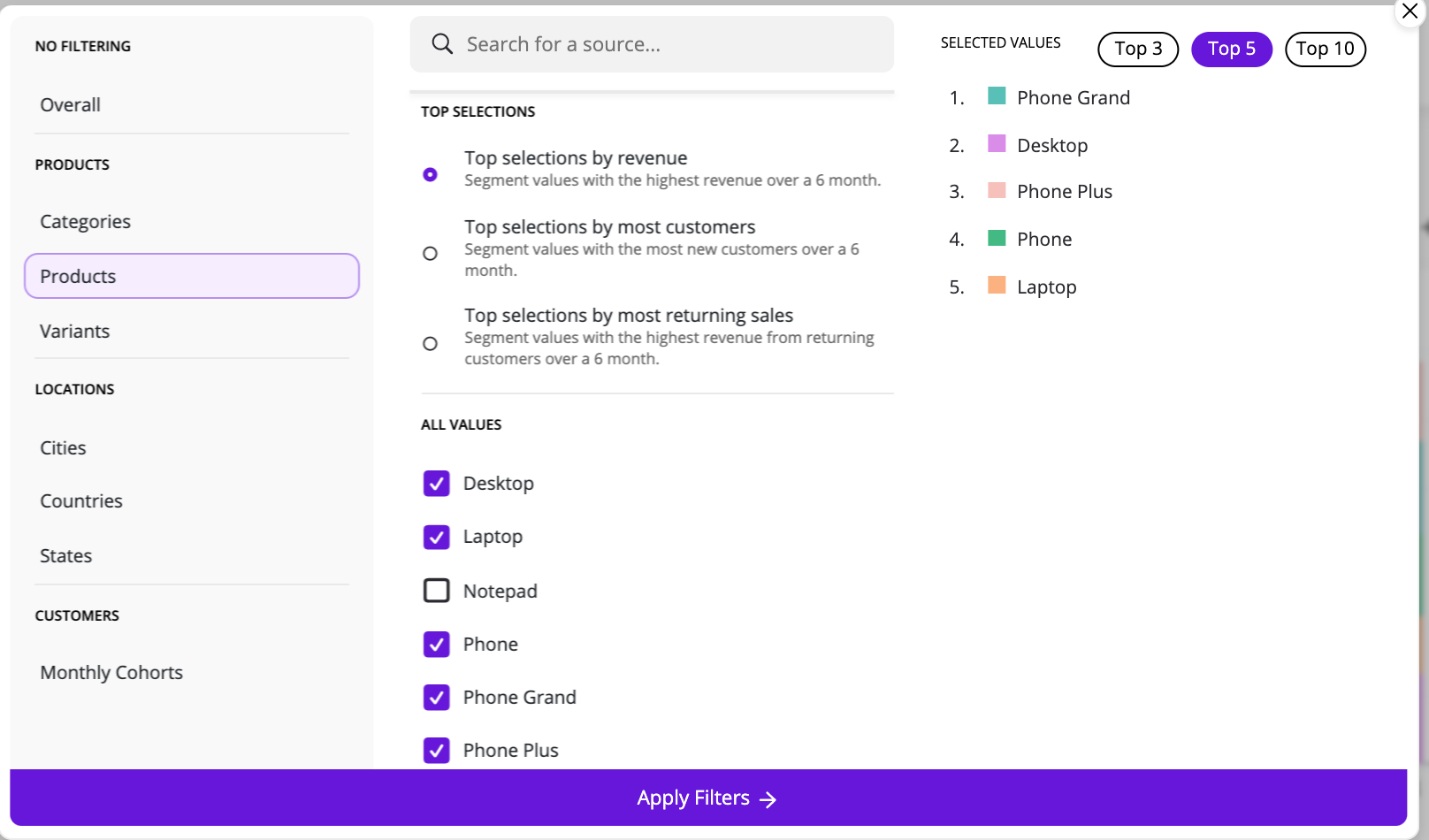The image size is (1429, 840).
Task: Enable the Notepad checkbox
Action: click(437, 591)
